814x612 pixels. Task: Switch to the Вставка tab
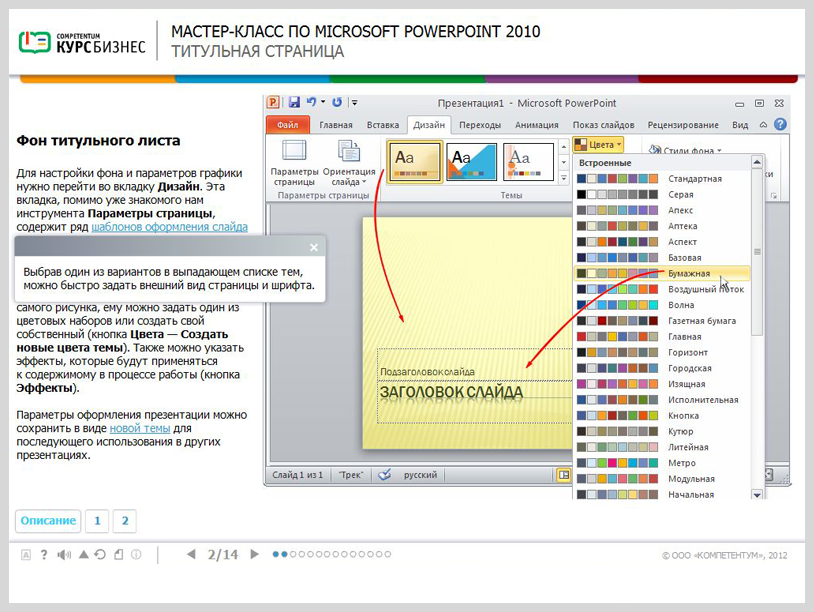tap(383, 125)
